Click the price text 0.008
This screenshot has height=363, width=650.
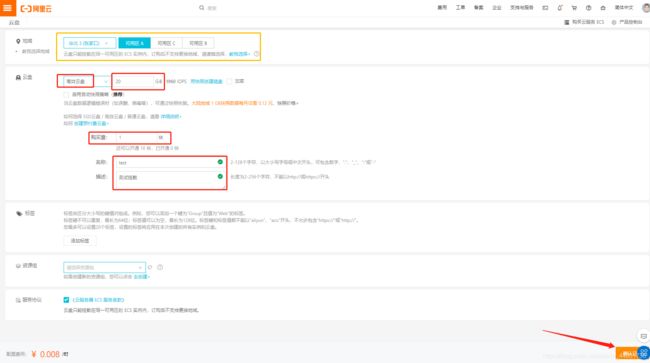(x=49, y=354)
